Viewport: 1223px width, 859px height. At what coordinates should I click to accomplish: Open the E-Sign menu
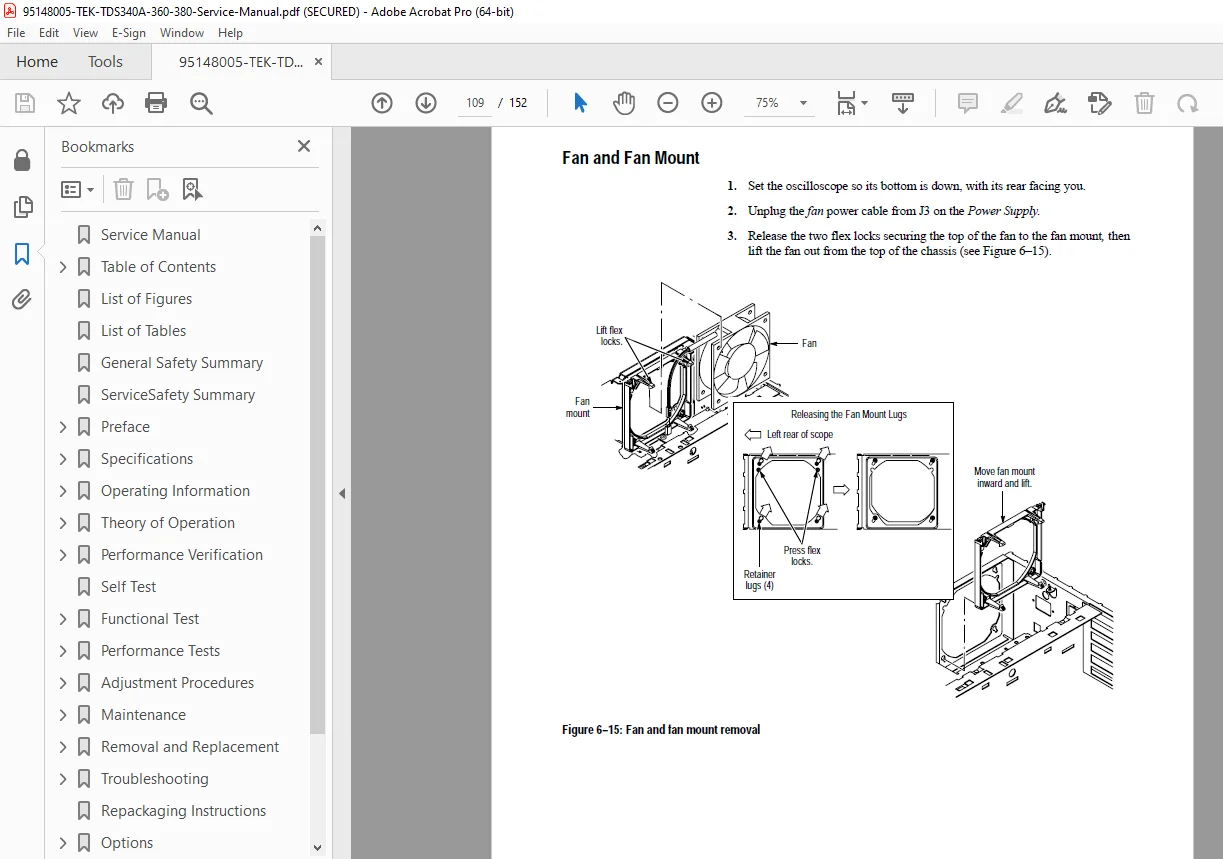point(129,33)
